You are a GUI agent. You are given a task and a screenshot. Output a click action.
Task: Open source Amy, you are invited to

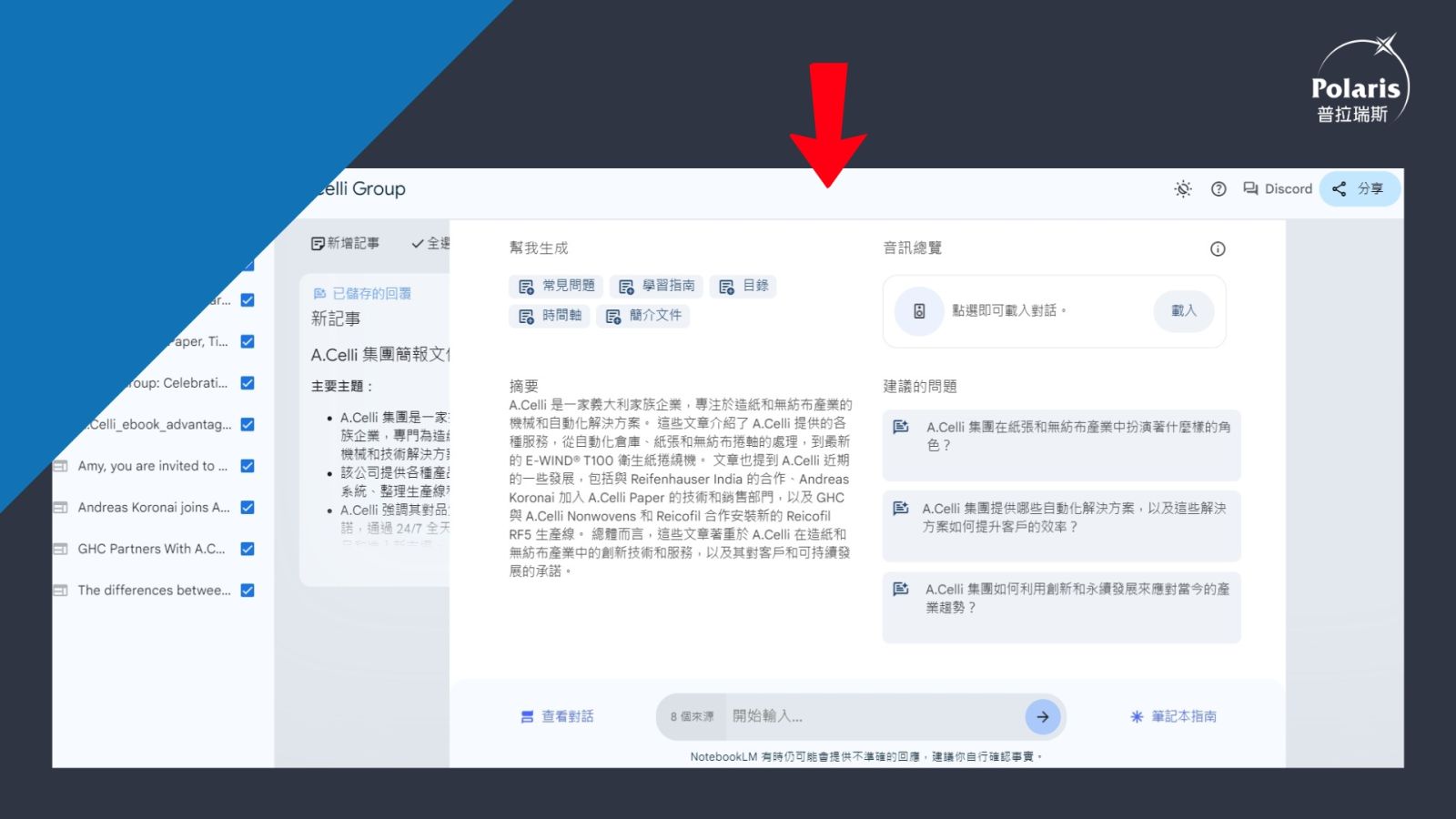tap(153, 466)
